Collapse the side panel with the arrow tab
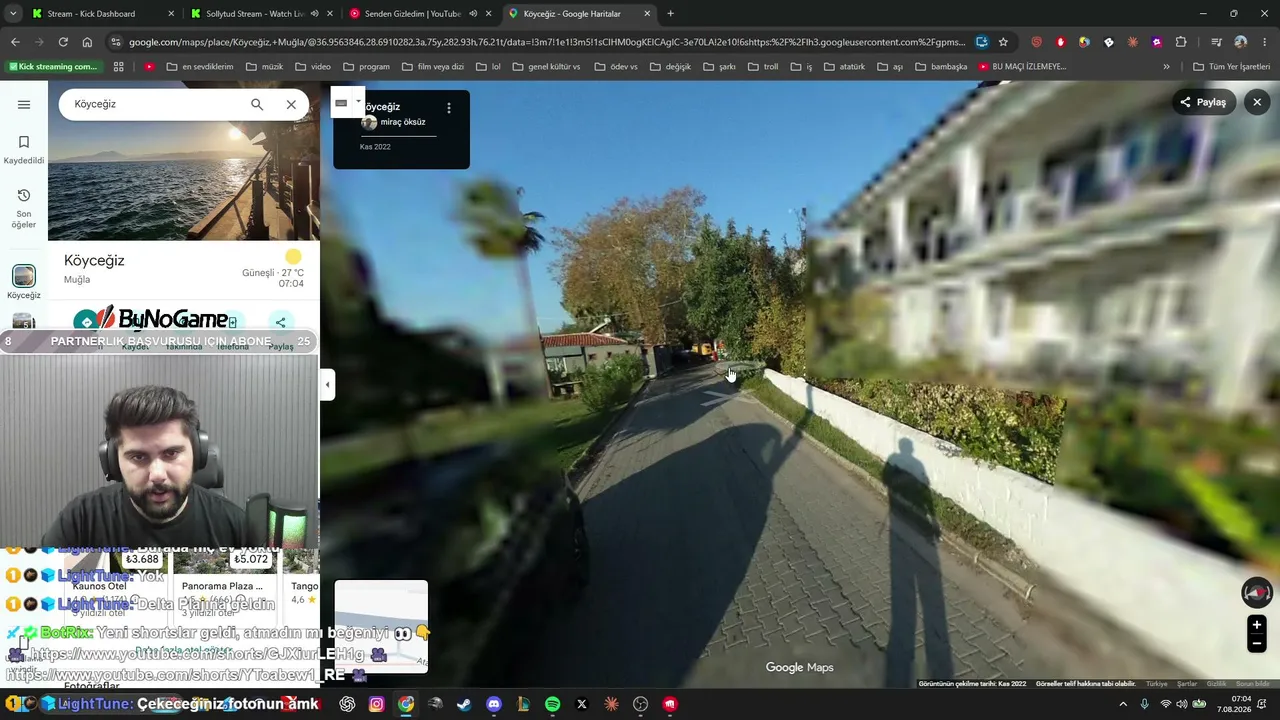This screenshot has height=720, width=1280. click(327, 384)
